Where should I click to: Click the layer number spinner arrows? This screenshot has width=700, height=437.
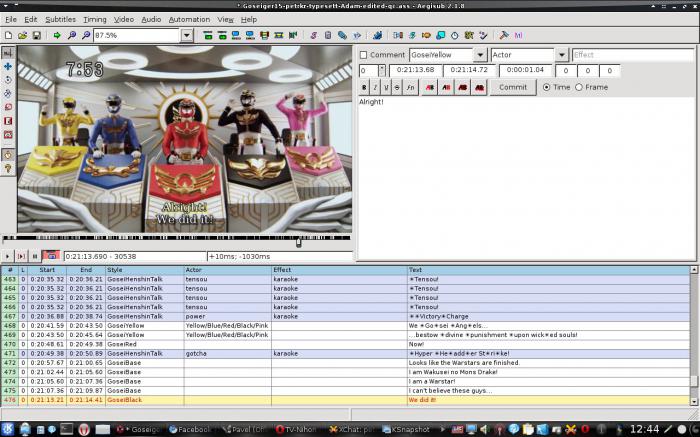[382, 71]
